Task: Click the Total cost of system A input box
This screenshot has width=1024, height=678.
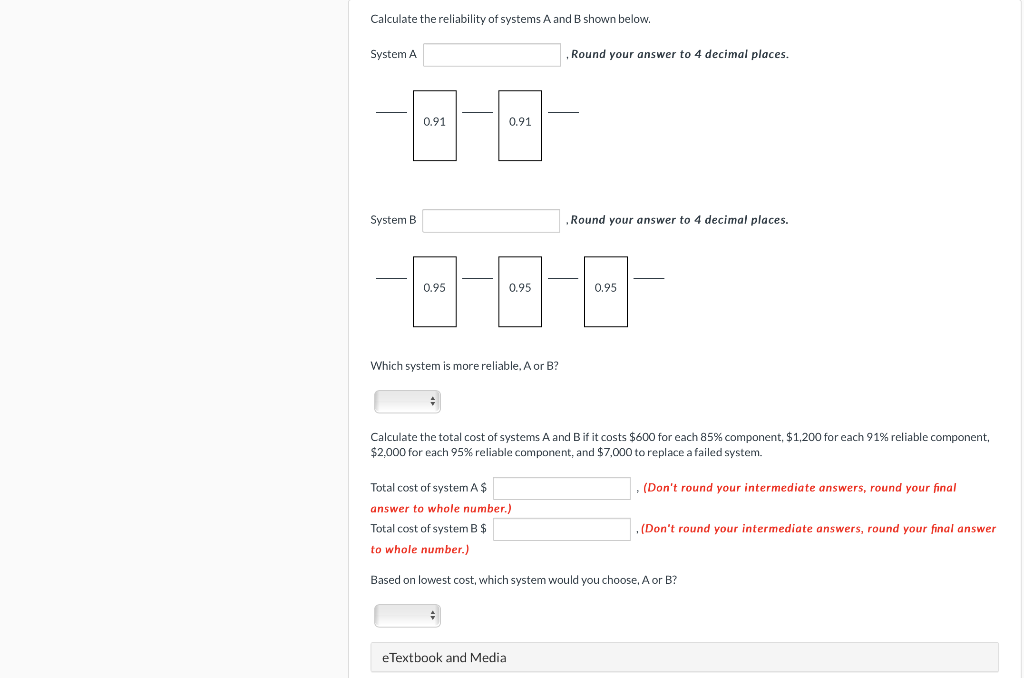Action: click(561, 488)
